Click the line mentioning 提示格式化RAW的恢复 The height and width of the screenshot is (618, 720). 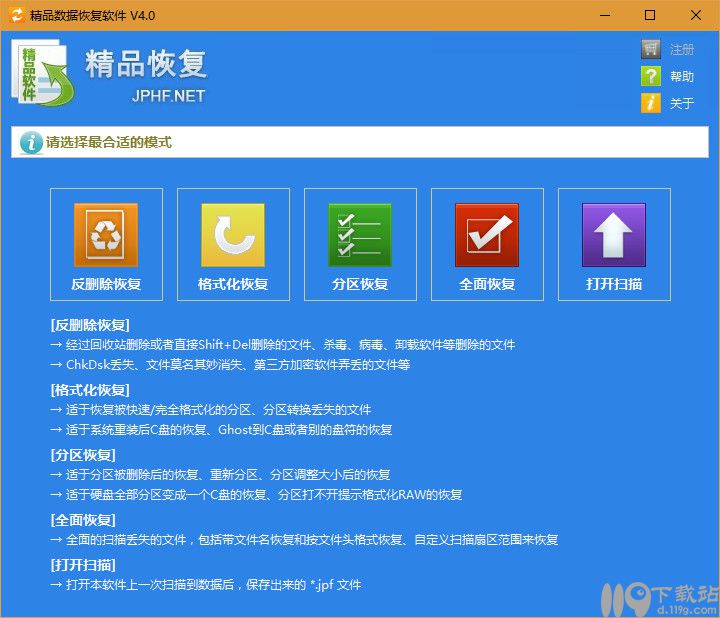(256, 495)
